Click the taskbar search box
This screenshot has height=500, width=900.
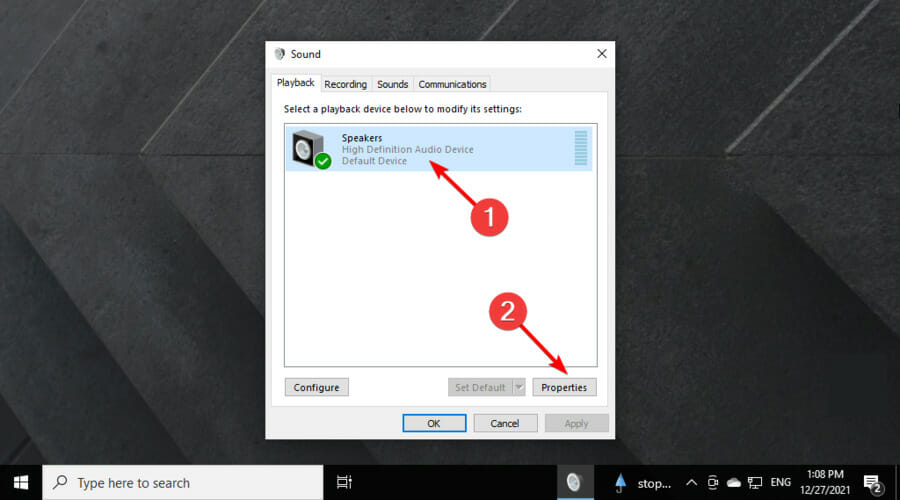pos(183,483)
